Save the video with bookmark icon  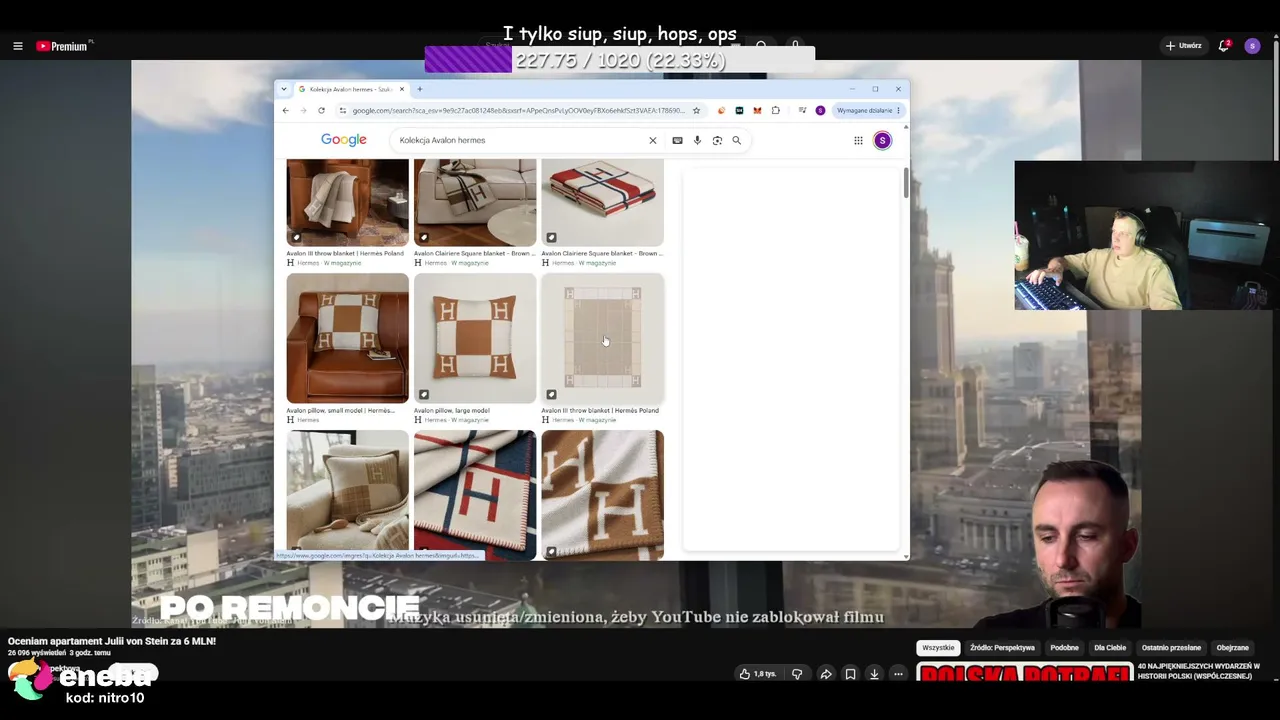pyautogui.click(x=850, y=674)
